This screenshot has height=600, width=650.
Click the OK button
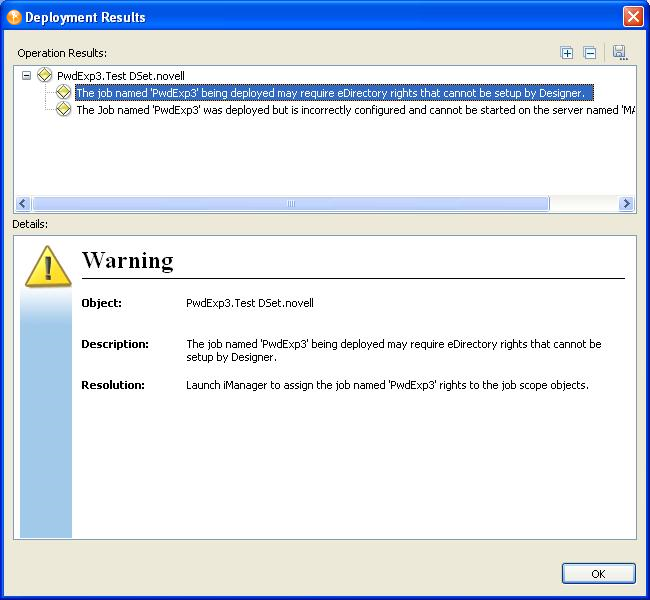point(598,573)
